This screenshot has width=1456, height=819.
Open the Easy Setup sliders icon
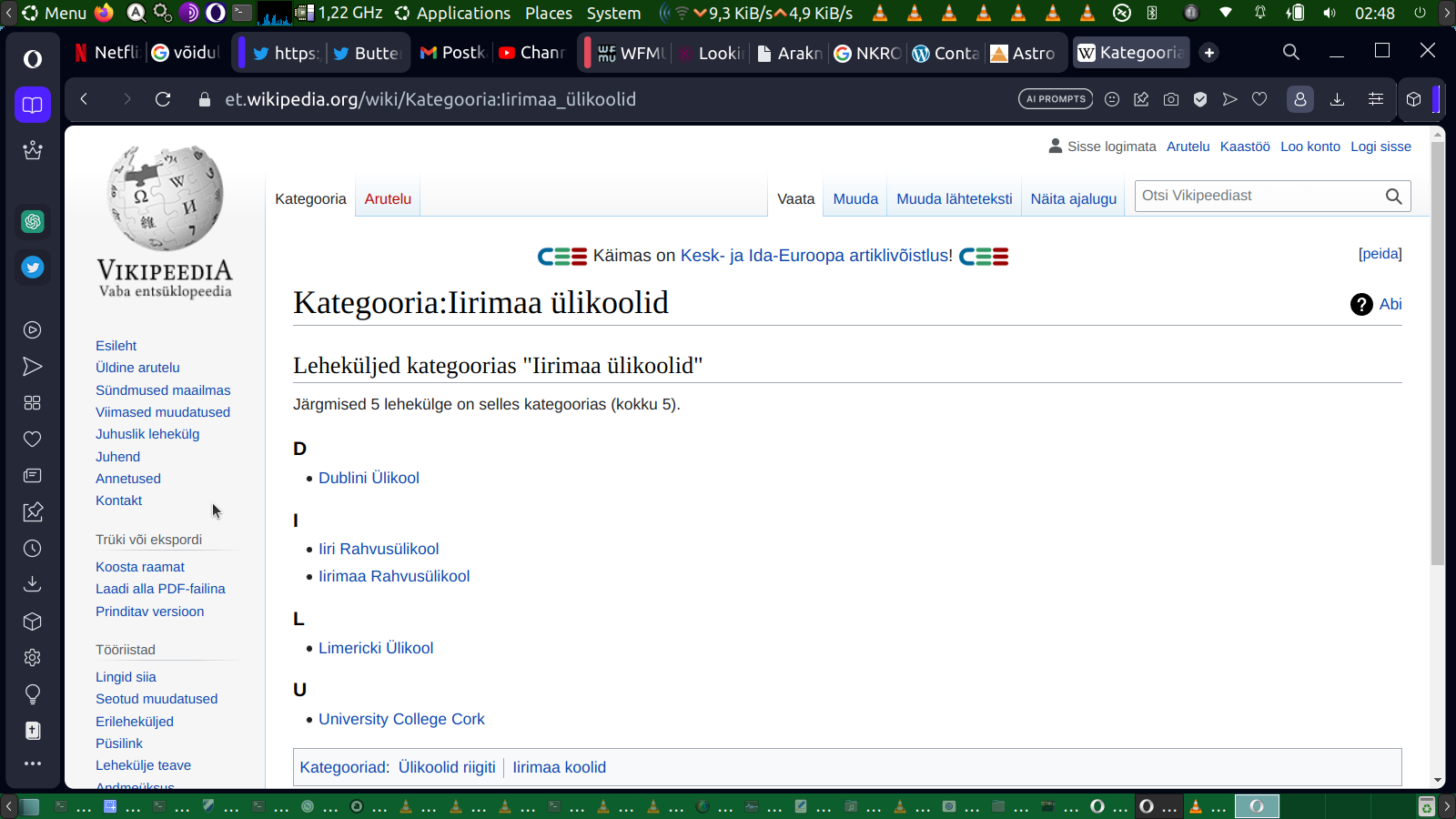point(1376,99)
